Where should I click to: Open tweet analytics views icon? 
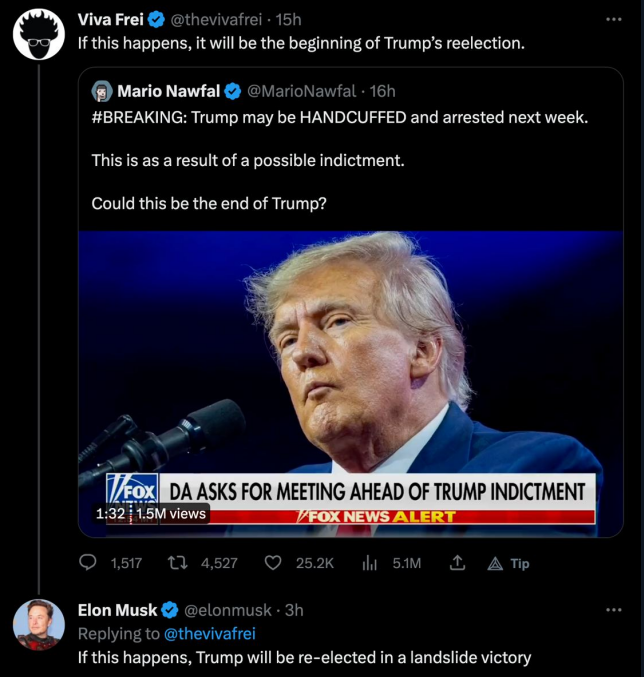(369, 563)
